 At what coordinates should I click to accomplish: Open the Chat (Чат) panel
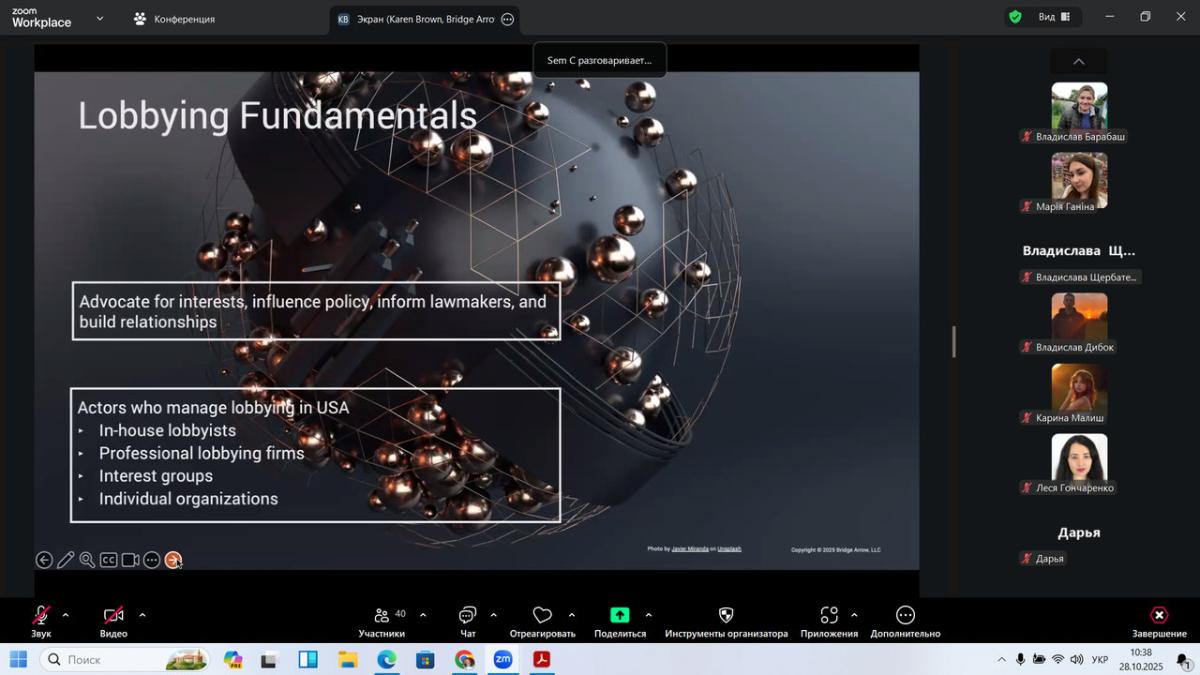click(x=467, y=616)
